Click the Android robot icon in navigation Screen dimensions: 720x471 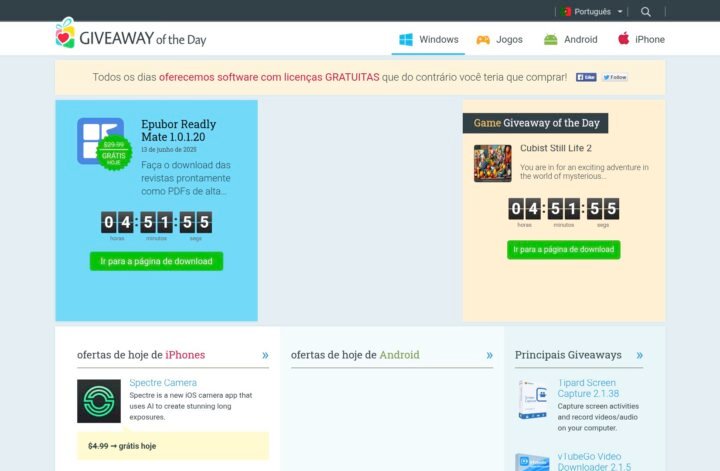click(x=550, y=39)
